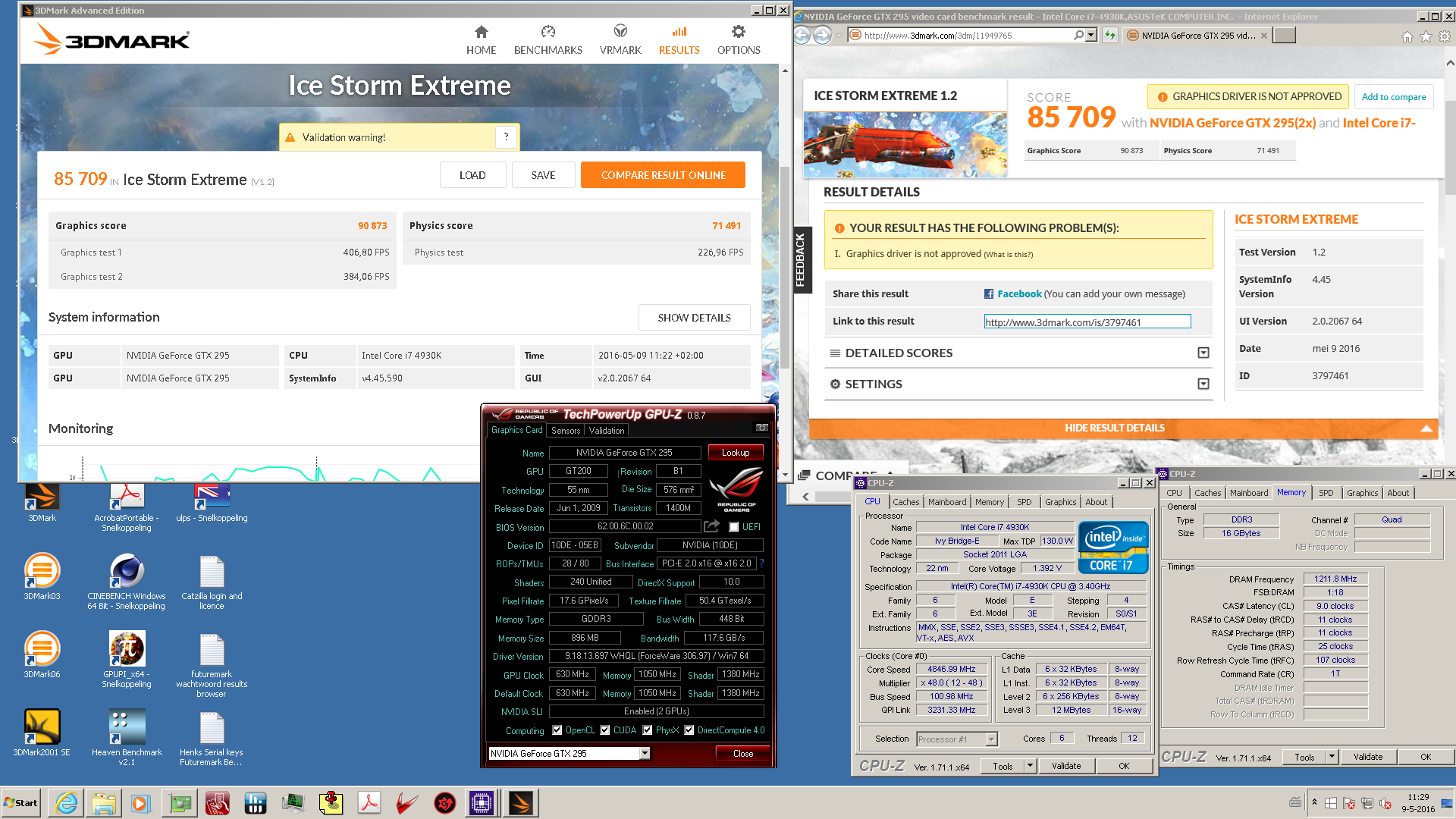Image resolution: width=1456 pixels, height=819 pixels.
Task: Go back in Internet Explorer
Action: tap(803, 35)
